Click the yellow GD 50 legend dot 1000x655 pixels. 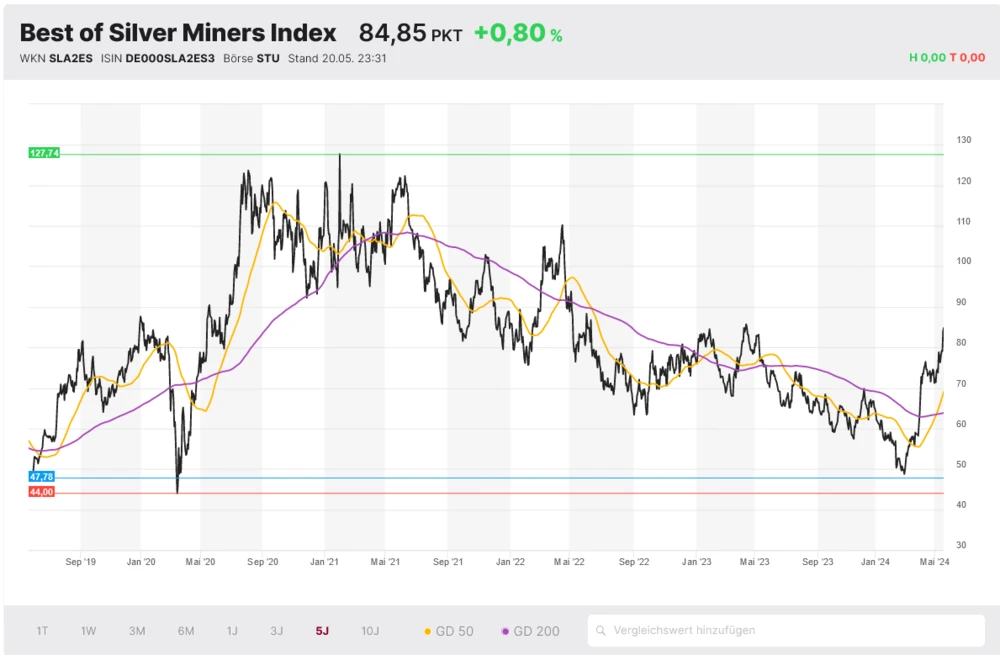point(428,630)
